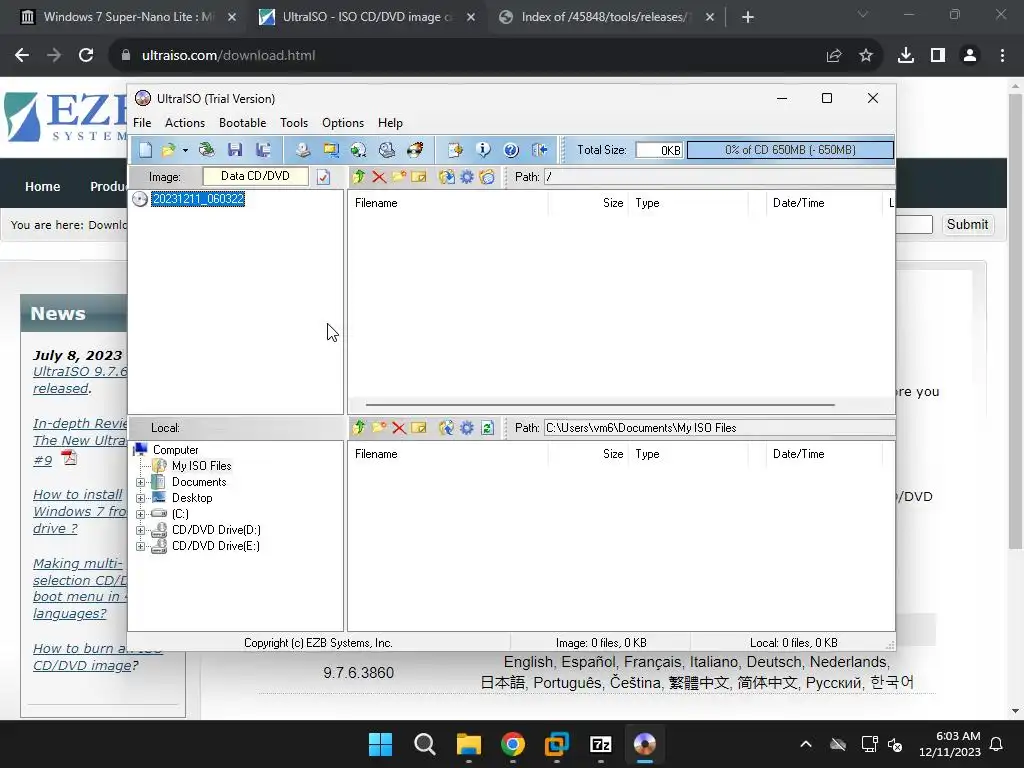This screenshot has width=1024, height=768.
Task: Click the Home link on the website navigation
Action: pyautogui.click(x=42, y=187)
